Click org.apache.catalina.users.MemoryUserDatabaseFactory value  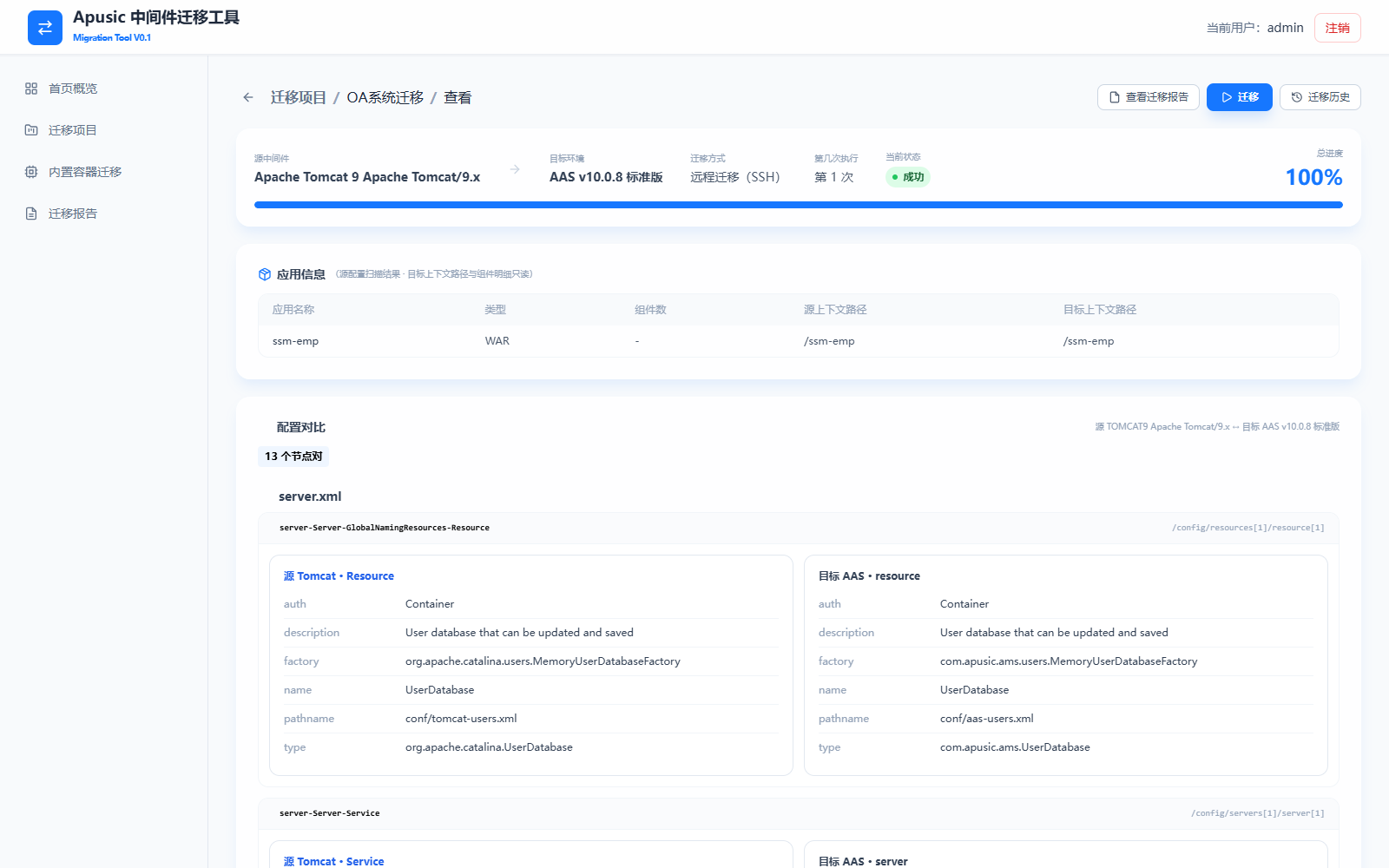(x=543, y=661)
